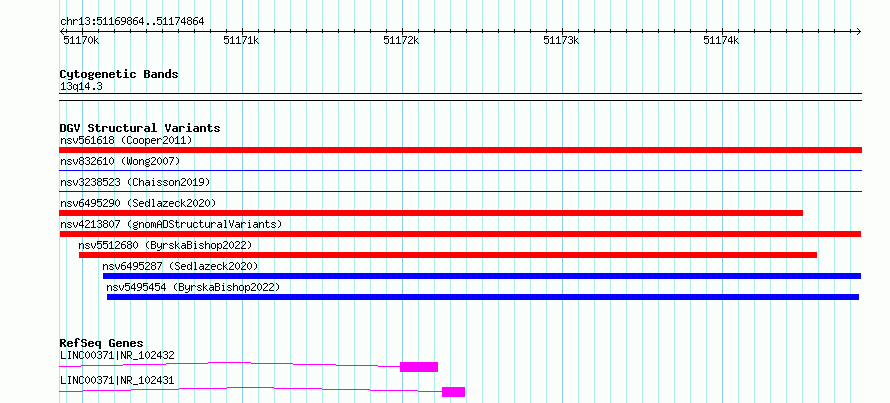Viewport: 890px width, 403px height.
Task: Select the Cytogenetic Bands track heading
Action: [x=119, y=74]
